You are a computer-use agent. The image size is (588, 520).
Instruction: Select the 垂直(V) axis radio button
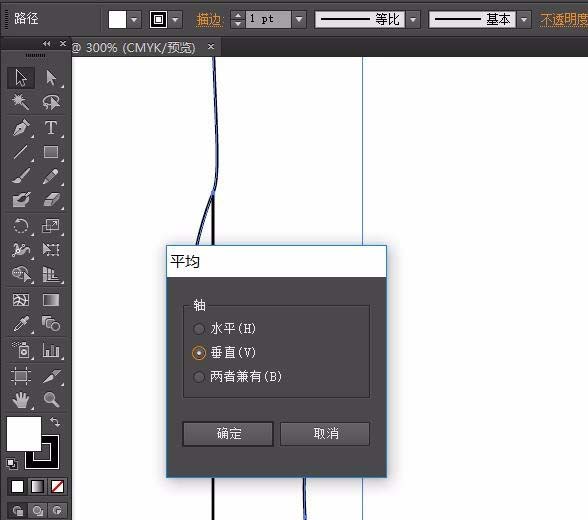point(199,353)
